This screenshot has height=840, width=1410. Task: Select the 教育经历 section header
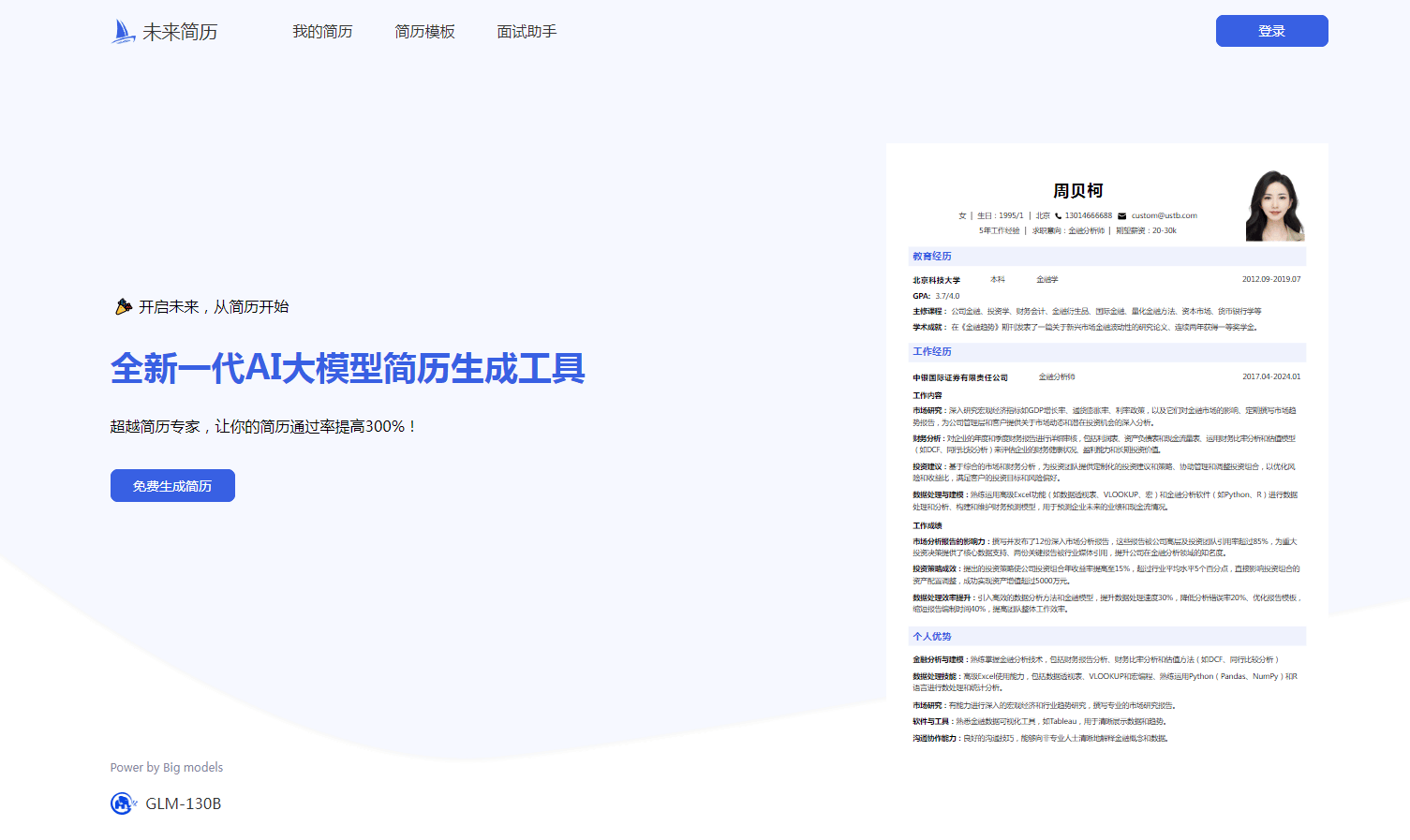coord(932,257)
